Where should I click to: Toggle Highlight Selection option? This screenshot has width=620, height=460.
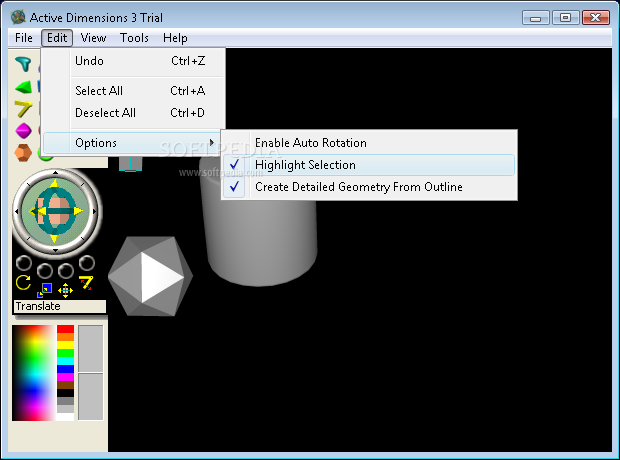(x=369, y=165)
